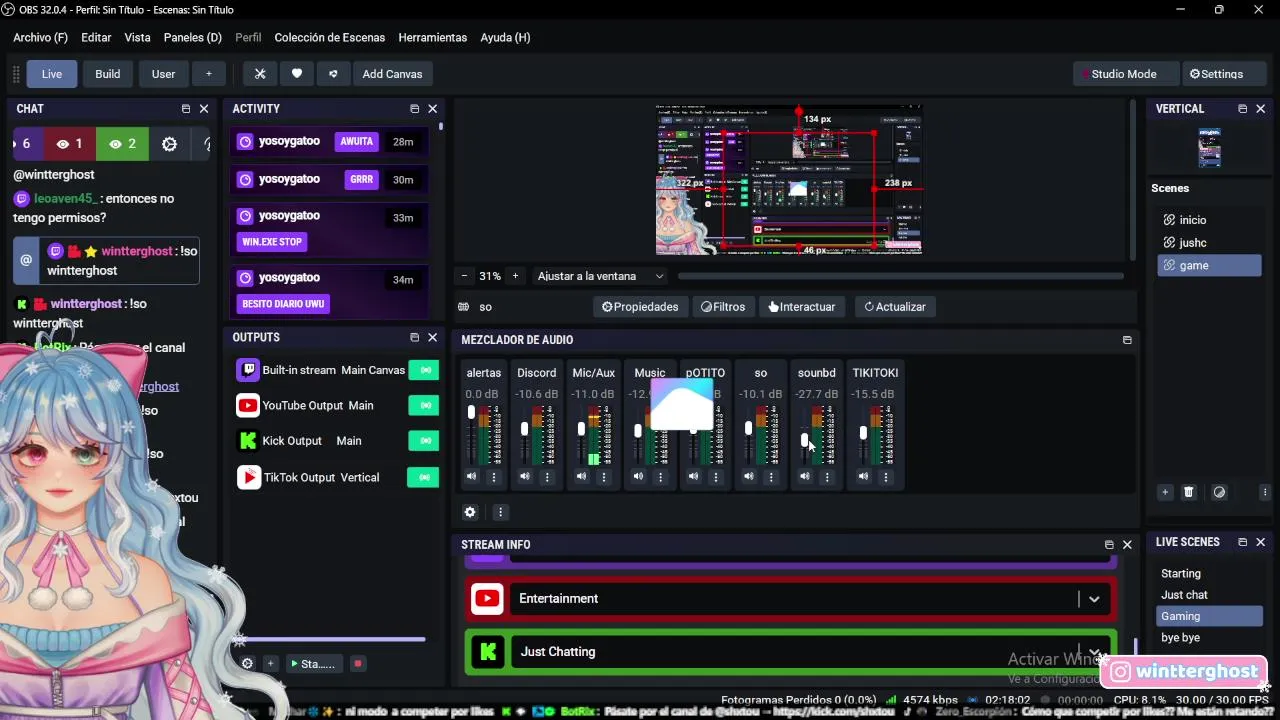
Task: Mute the so audio channel
Action: (x=749, y=477)
